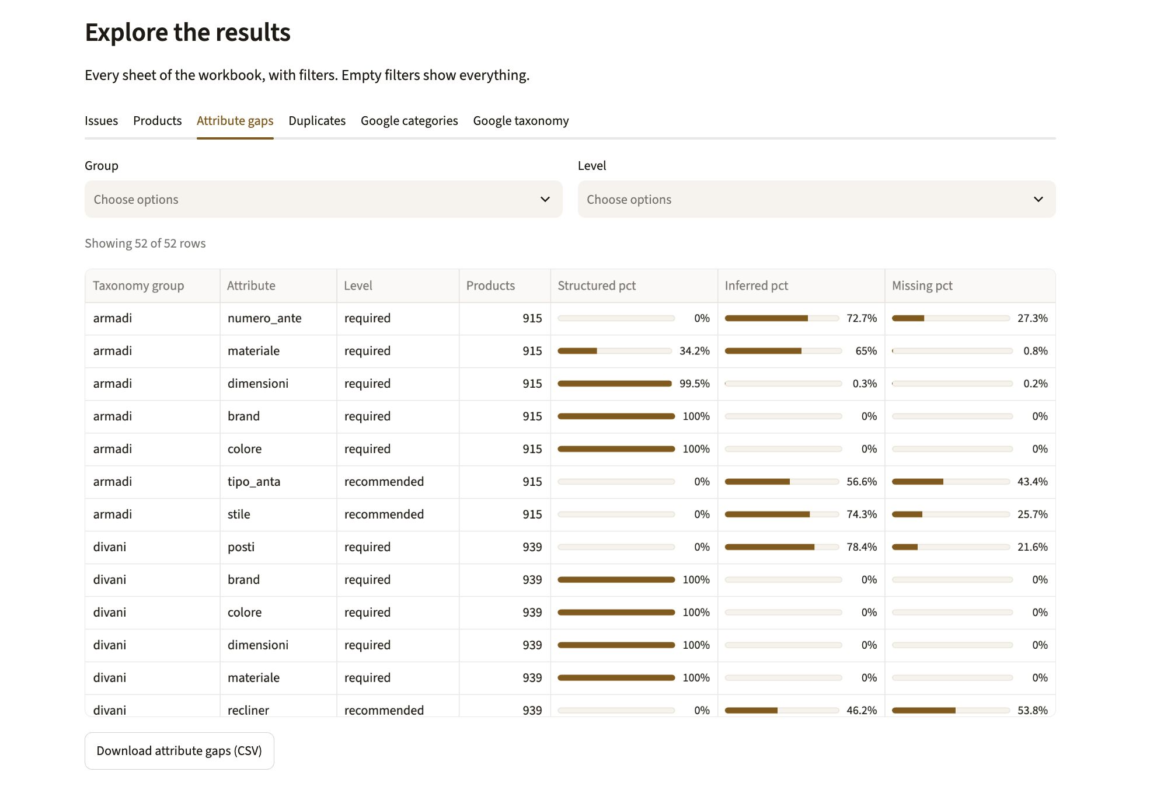
Task: Click recommended level in tipo_anta row
Action: 384,482
